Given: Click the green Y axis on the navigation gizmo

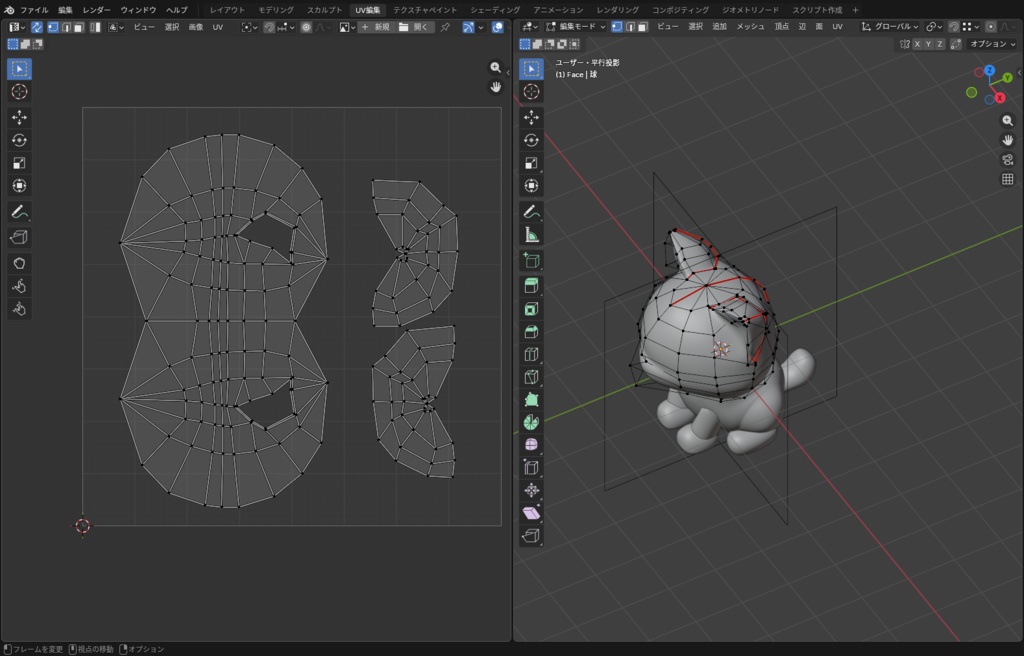Looking at the screenshot, I should coord(1008,77).
